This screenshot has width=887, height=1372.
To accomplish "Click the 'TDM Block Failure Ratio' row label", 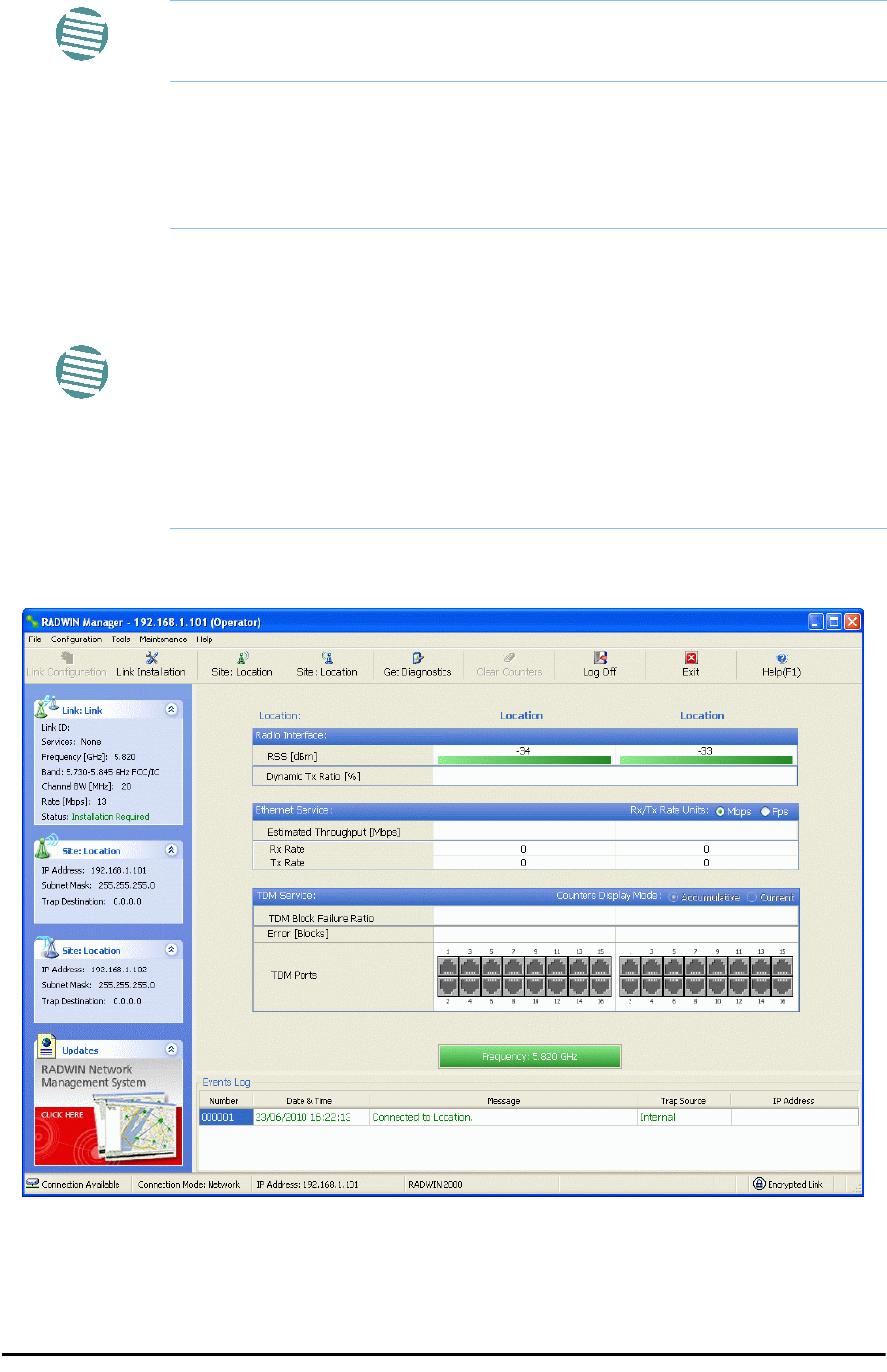I will (321, 918).
